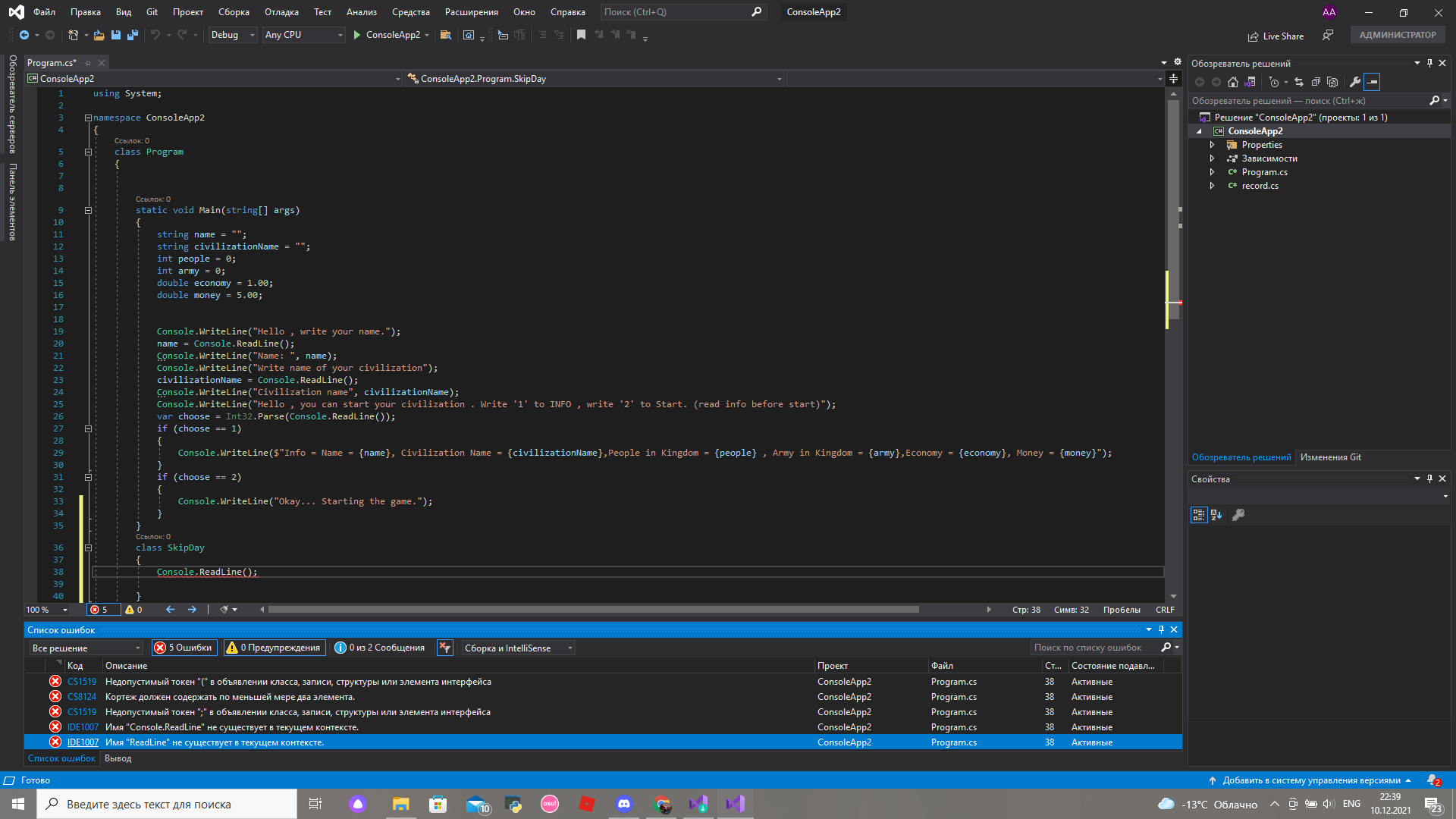
Task: Click Collapse All icon in Solution Explorer
Action: click(x=1316, y=82)
